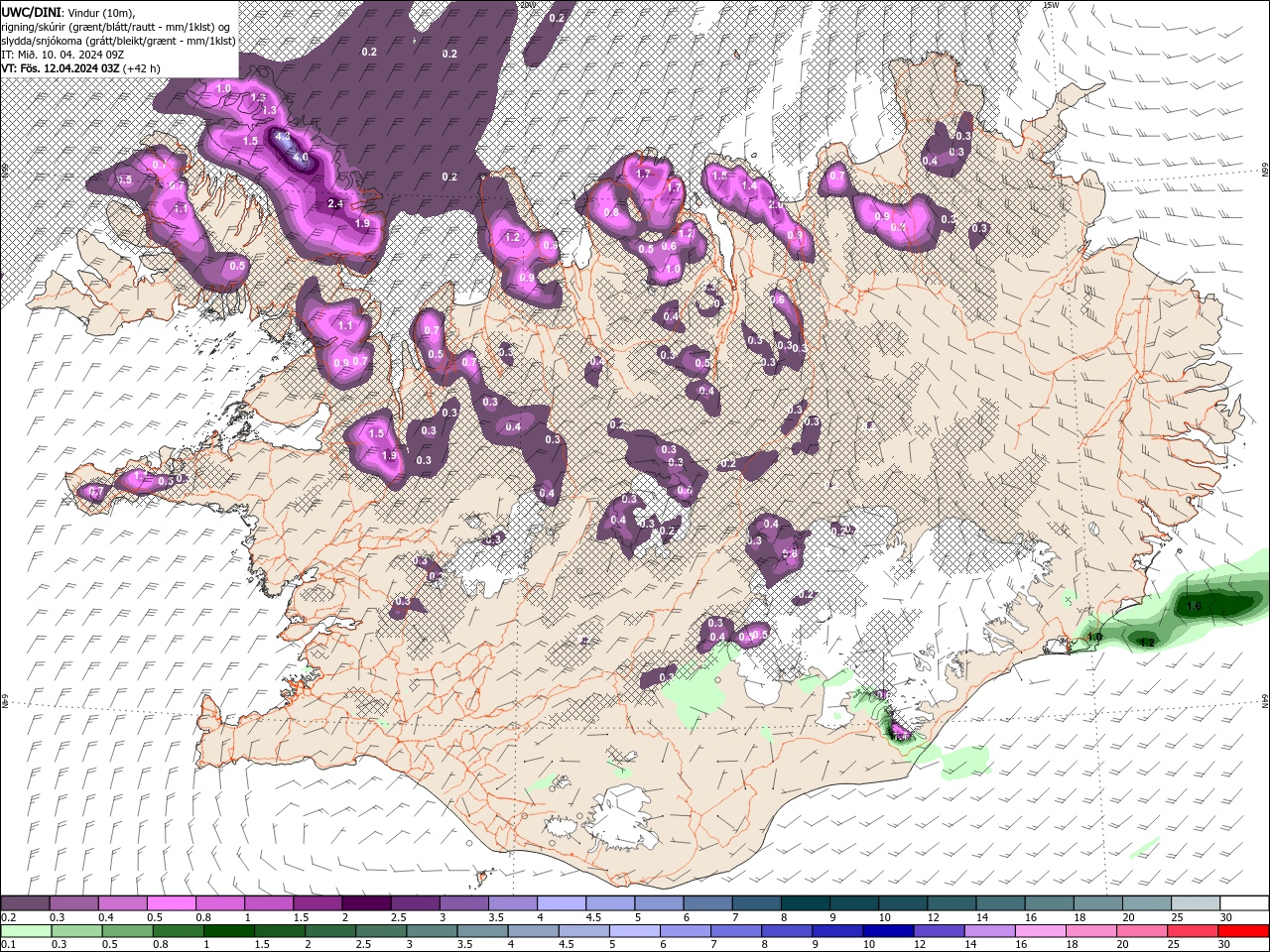Click the 0.5 green swatch in lower rain scale

127,931
